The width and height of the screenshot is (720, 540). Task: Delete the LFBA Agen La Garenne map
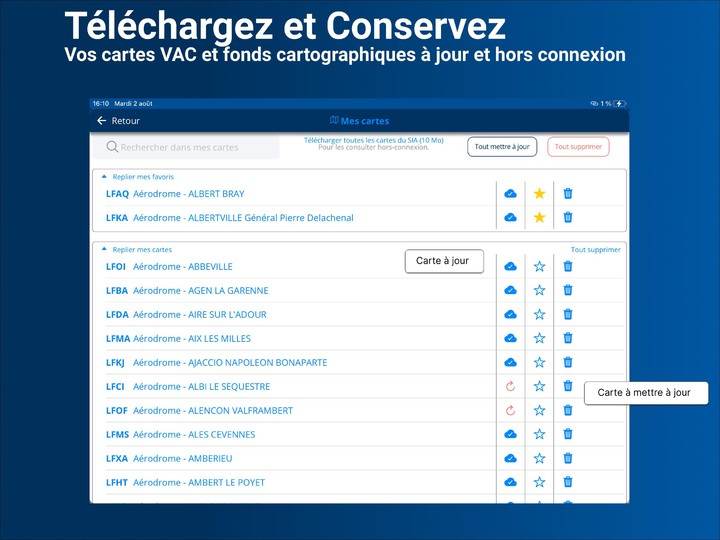coord(568,290)
